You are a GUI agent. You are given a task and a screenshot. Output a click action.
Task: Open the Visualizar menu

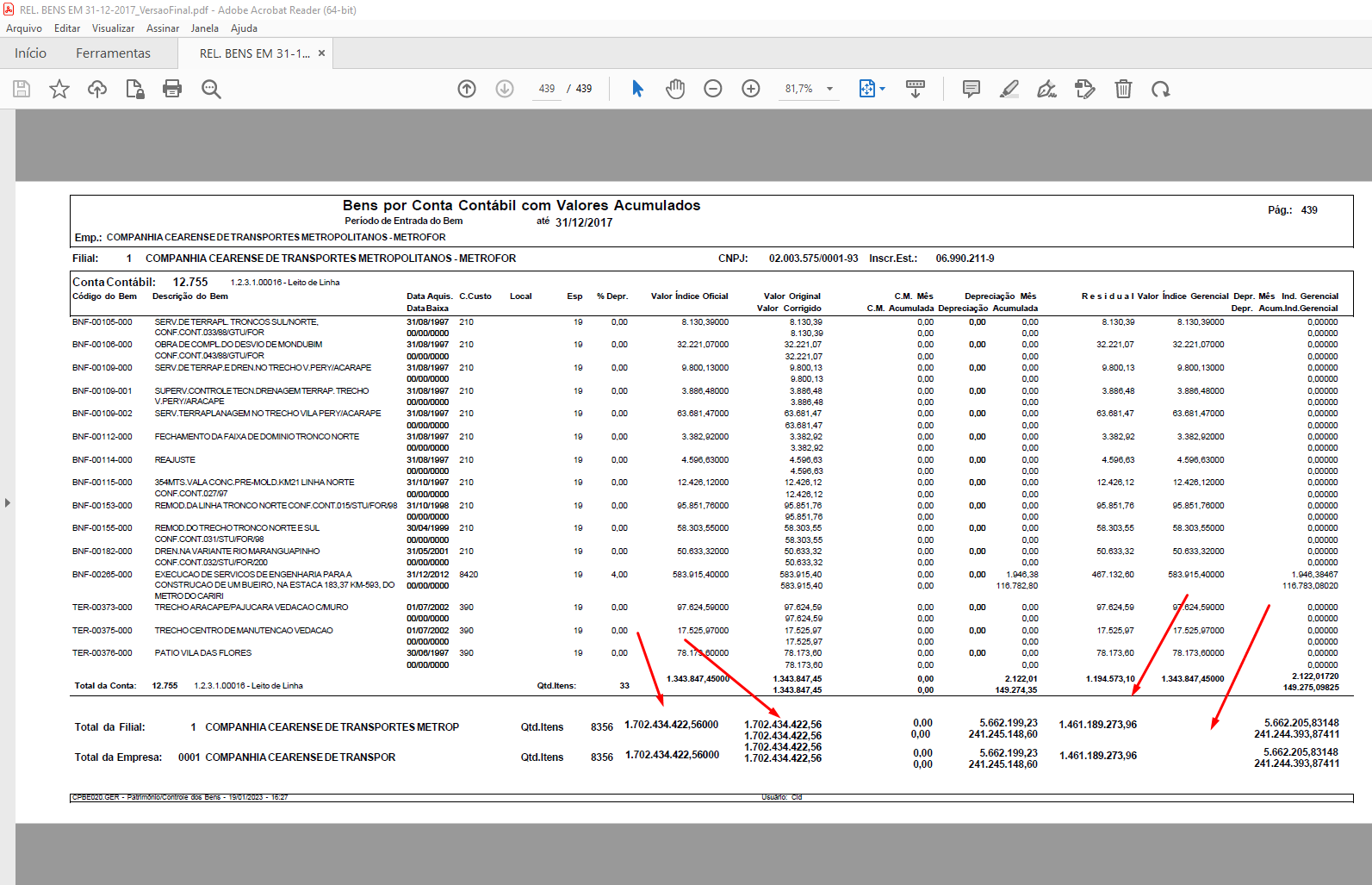113,28
